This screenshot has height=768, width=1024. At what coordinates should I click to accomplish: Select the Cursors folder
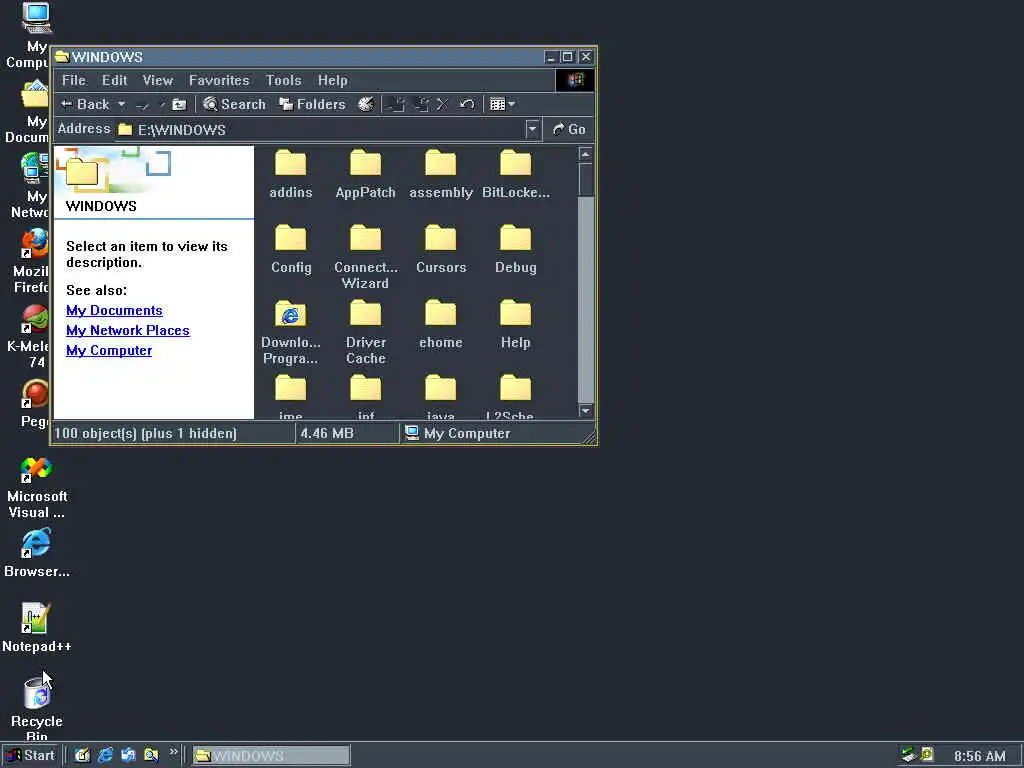pos(441,249)
